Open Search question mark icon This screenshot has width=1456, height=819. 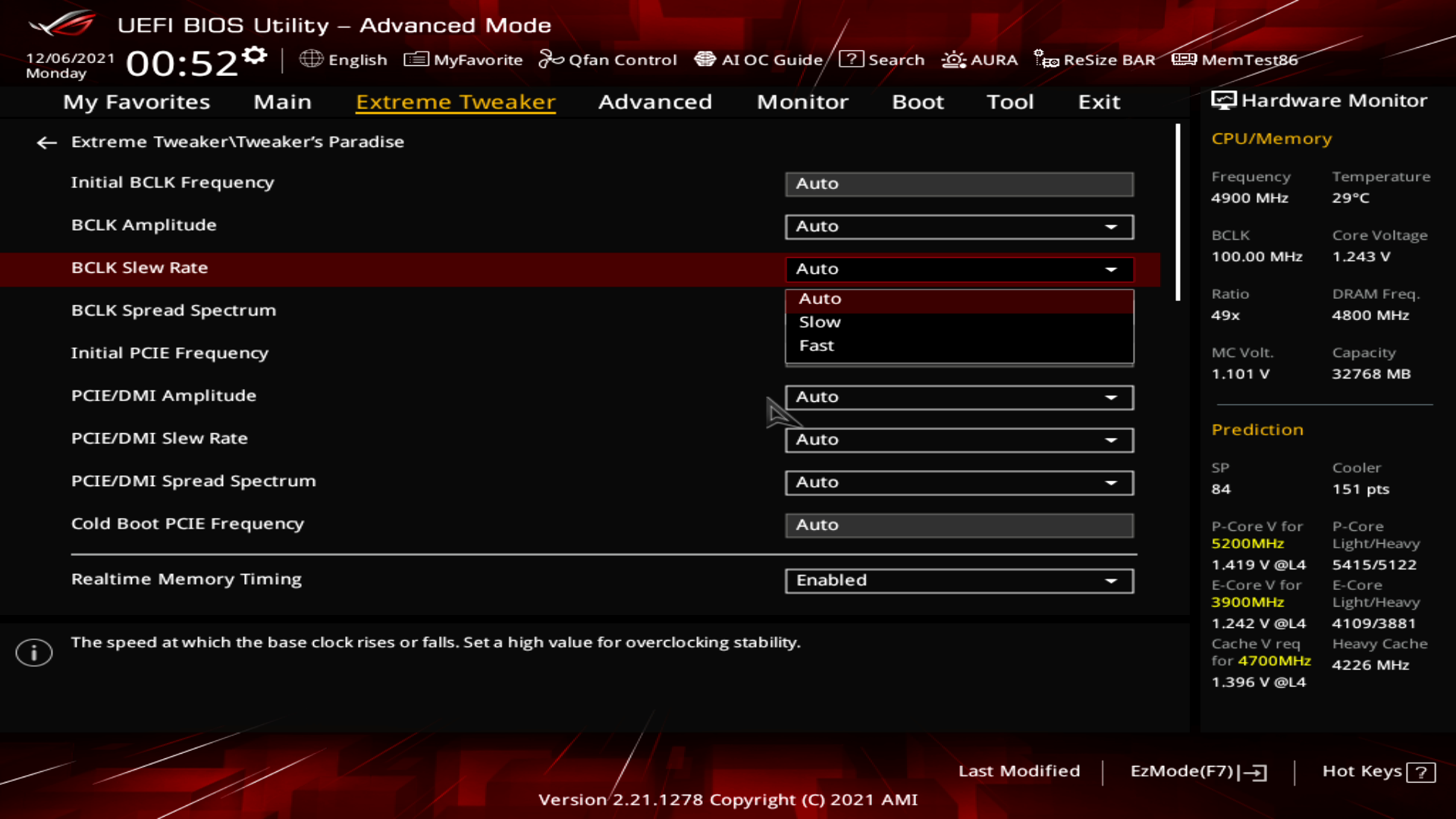[x=851, y=59]
